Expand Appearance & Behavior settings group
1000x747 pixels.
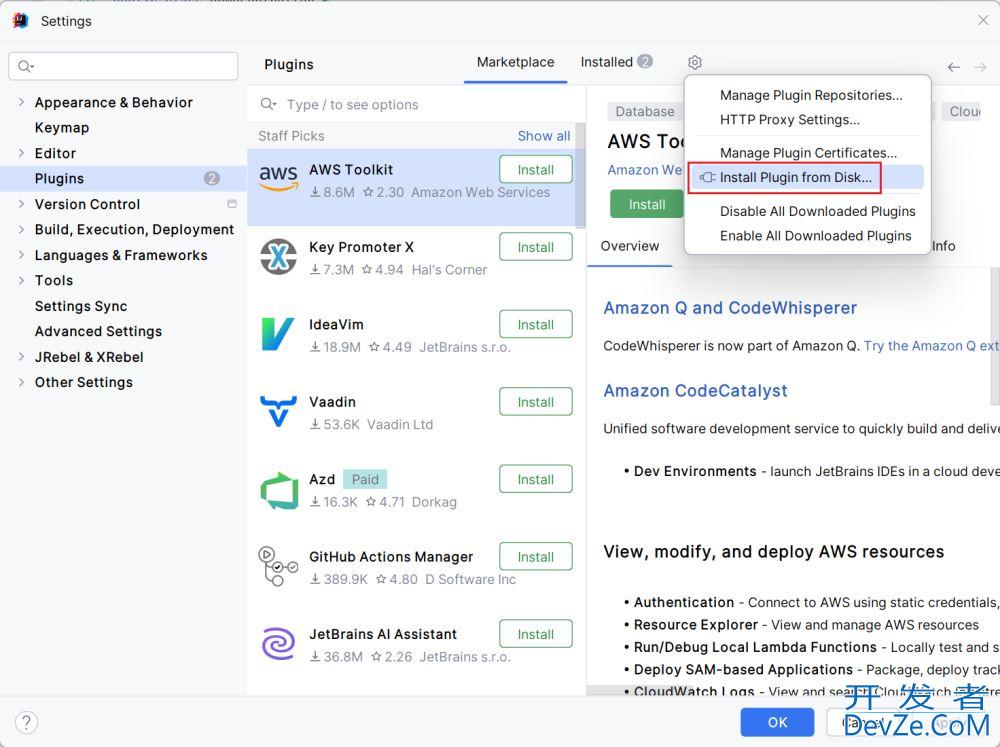tap(21, 102)
